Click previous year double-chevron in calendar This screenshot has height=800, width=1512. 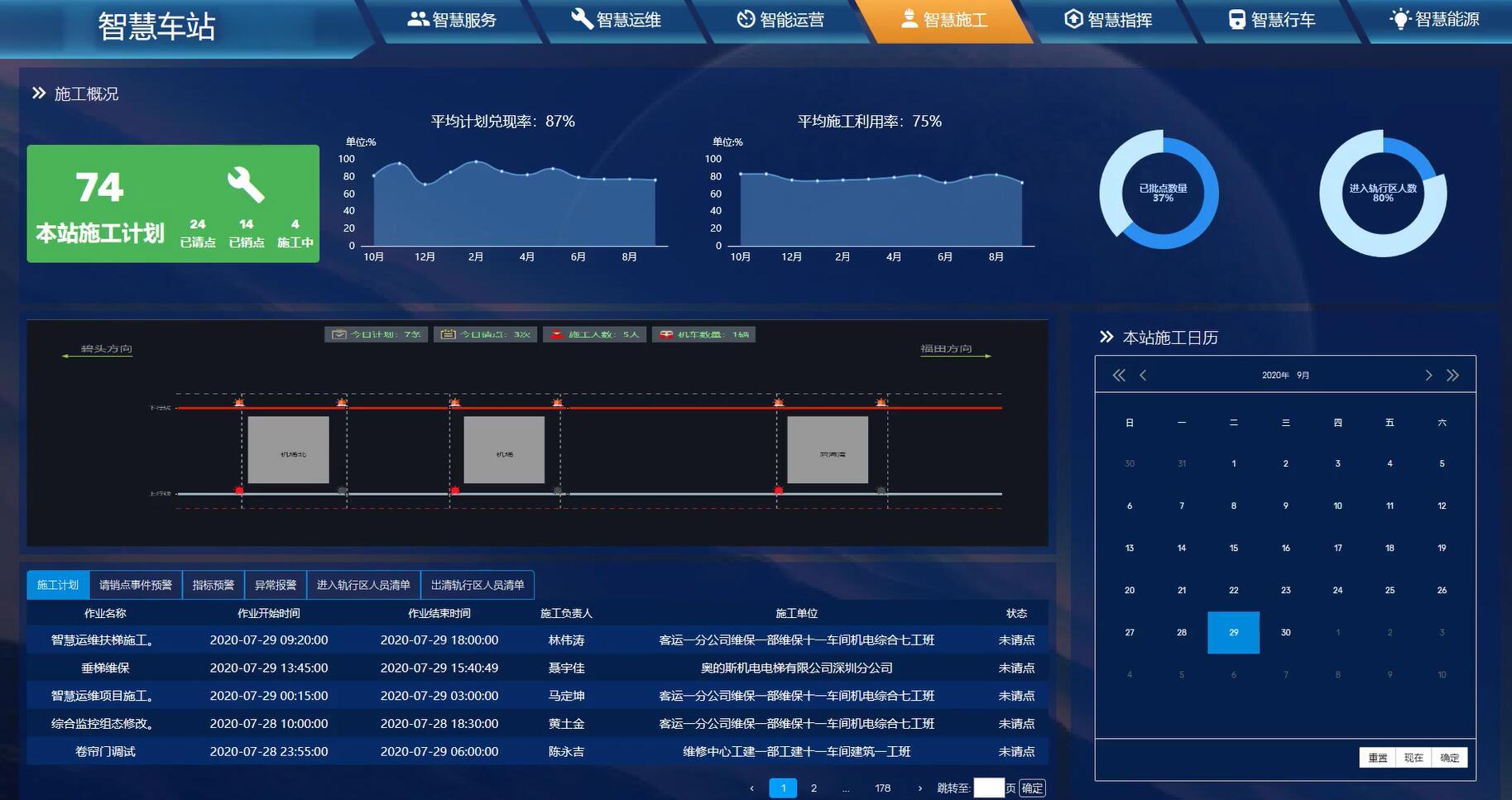pyautogui.click(x=1118, y=375)
